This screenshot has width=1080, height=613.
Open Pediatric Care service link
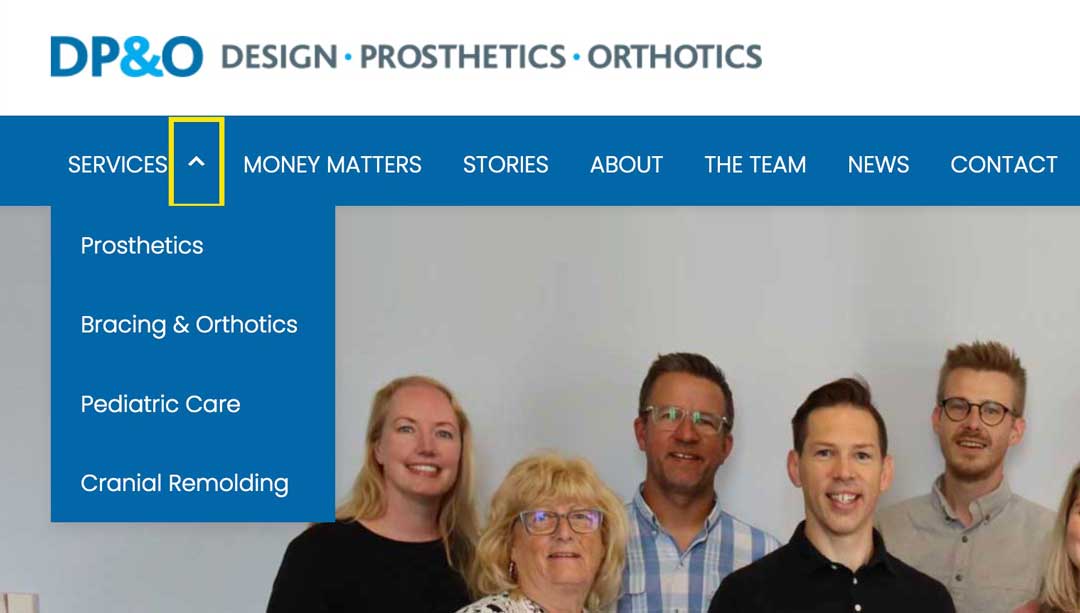[160, 404]
